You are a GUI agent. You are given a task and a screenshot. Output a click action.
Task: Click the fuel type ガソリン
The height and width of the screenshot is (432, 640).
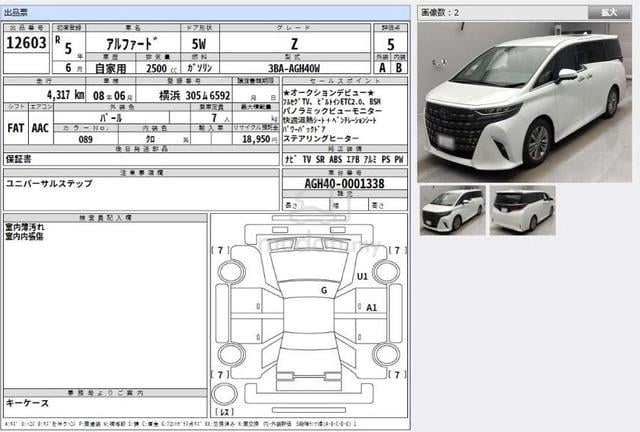199,68
